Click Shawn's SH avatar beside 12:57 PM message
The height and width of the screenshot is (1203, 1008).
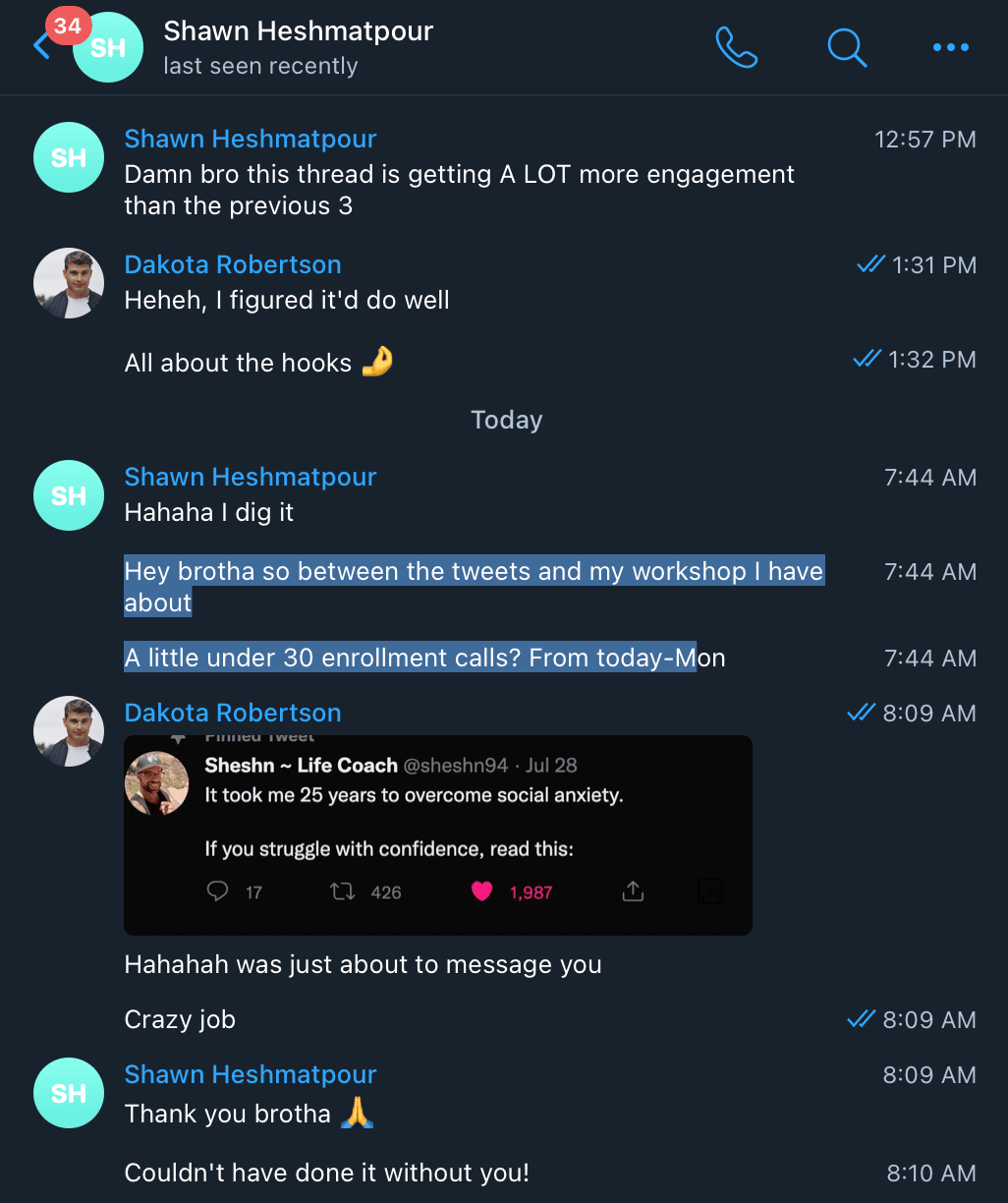coord(69,157)
